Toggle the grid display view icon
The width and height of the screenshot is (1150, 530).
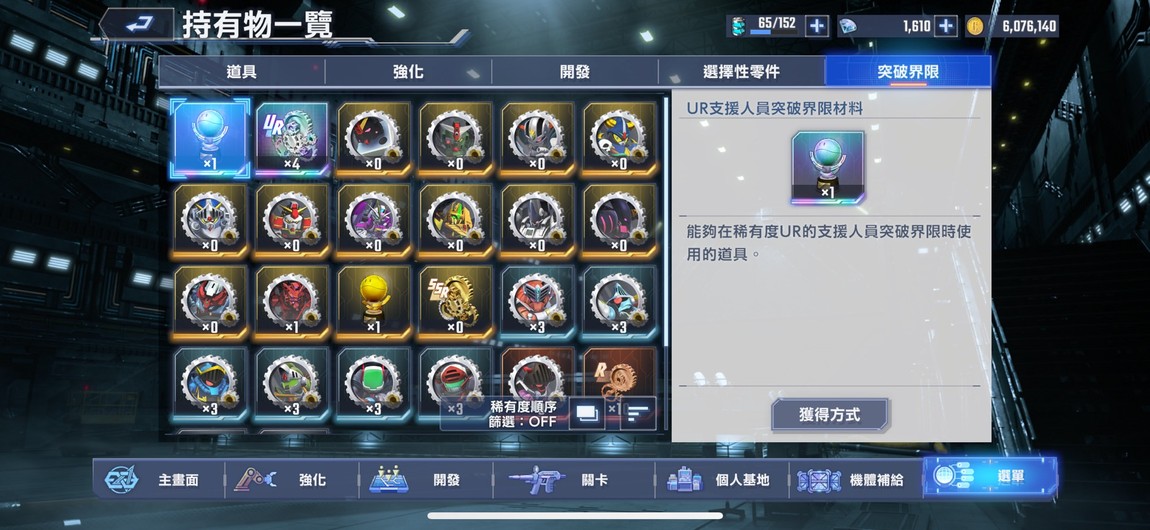(587, 414)
